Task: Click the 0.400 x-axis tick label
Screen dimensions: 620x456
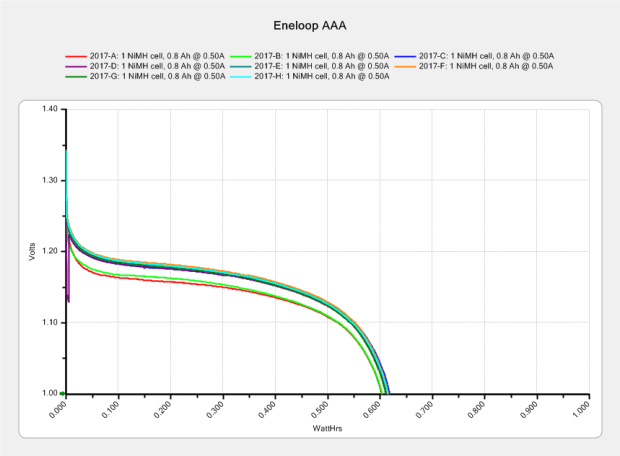Action: pos(267,409)
